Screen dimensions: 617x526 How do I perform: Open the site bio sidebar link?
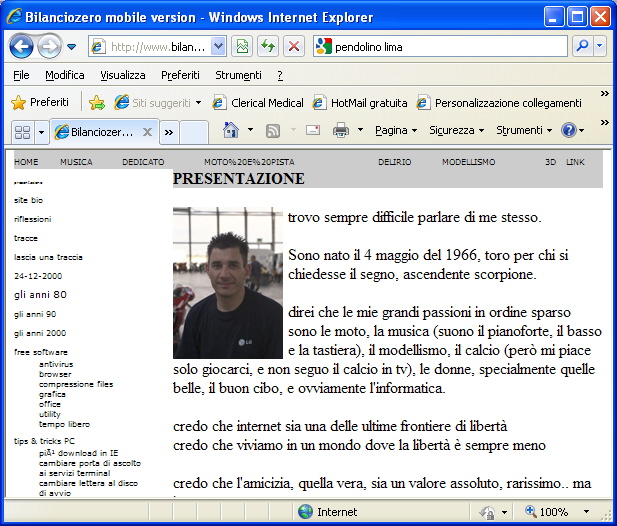28,200
